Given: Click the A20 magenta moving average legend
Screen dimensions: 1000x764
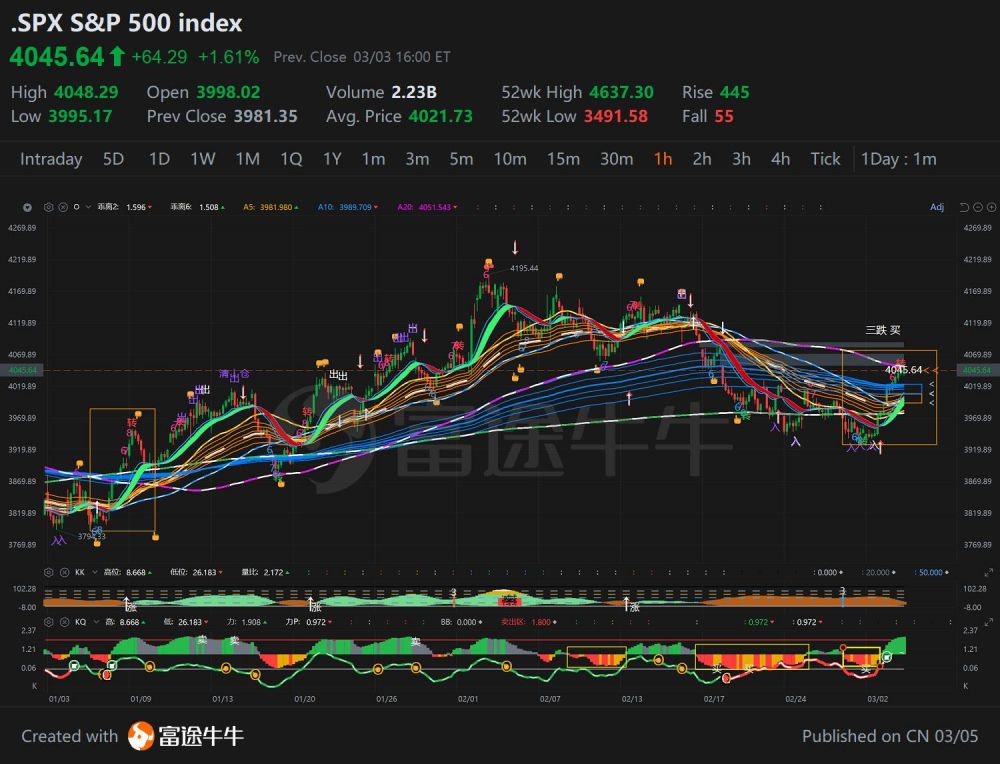Looking at the screenshot, I should [426, 207].
